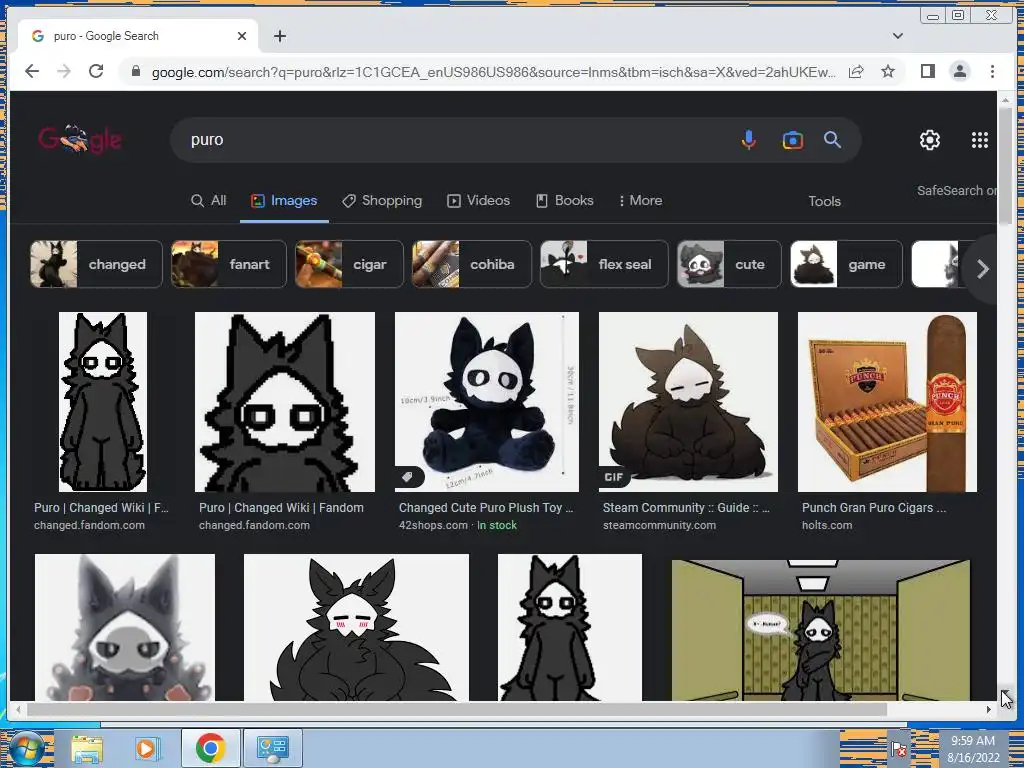Open the Punch Gran Puro Cigars image
1024x768 pixels.
pos(888,402)
